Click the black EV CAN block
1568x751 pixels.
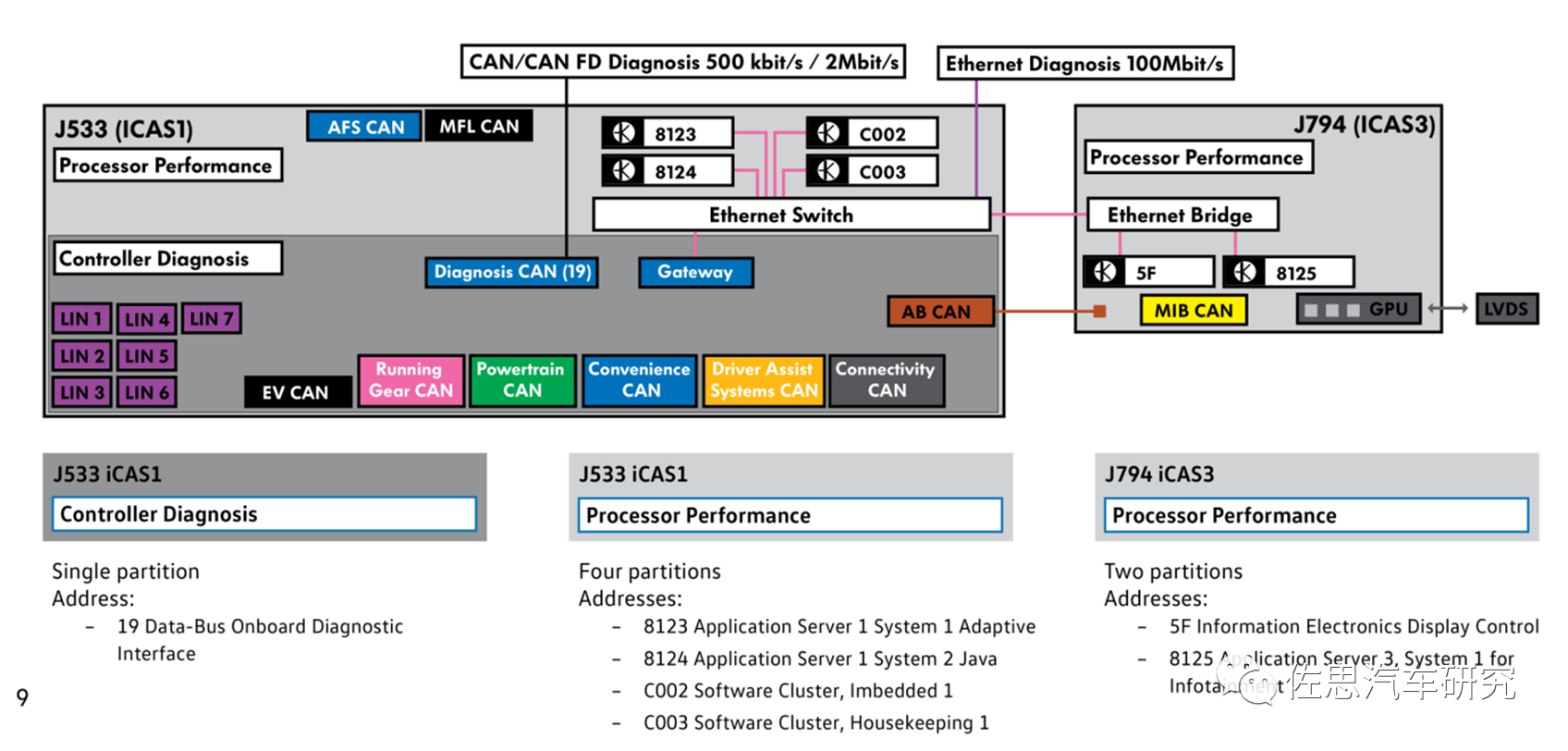298,392
